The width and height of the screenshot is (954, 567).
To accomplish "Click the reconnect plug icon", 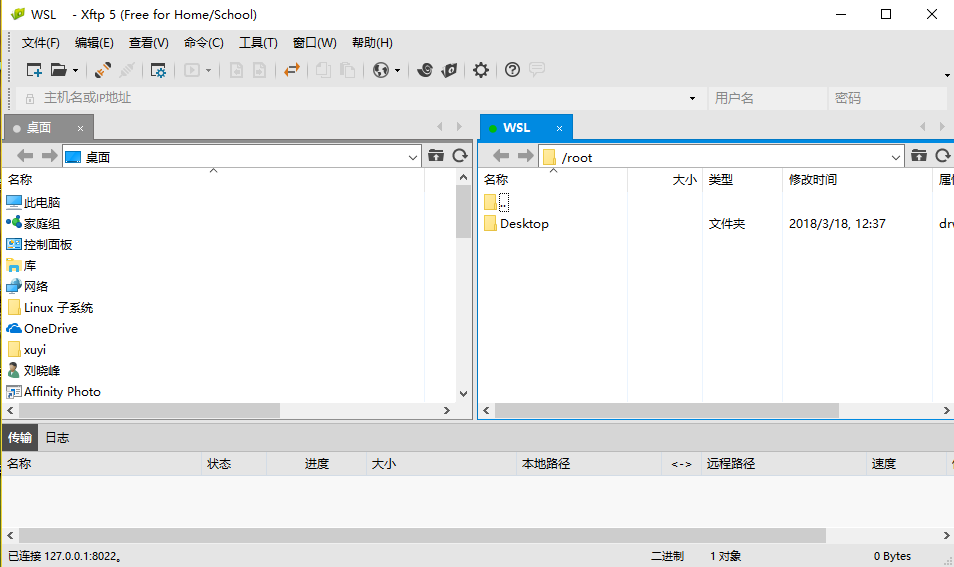I will click(x=102, y=70).
